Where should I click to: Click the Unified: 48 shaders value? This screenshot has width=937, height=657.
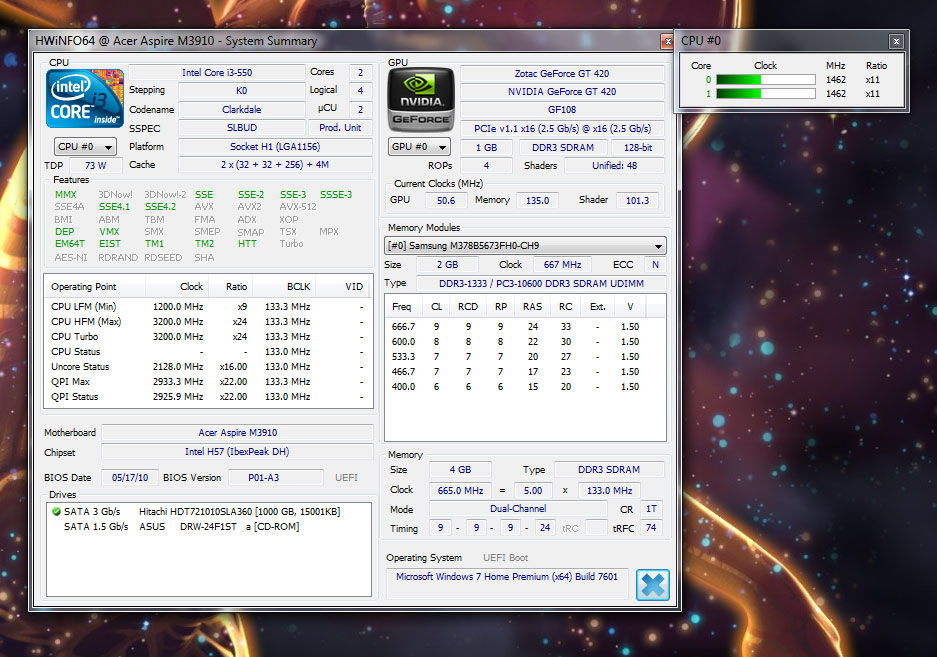614,166
